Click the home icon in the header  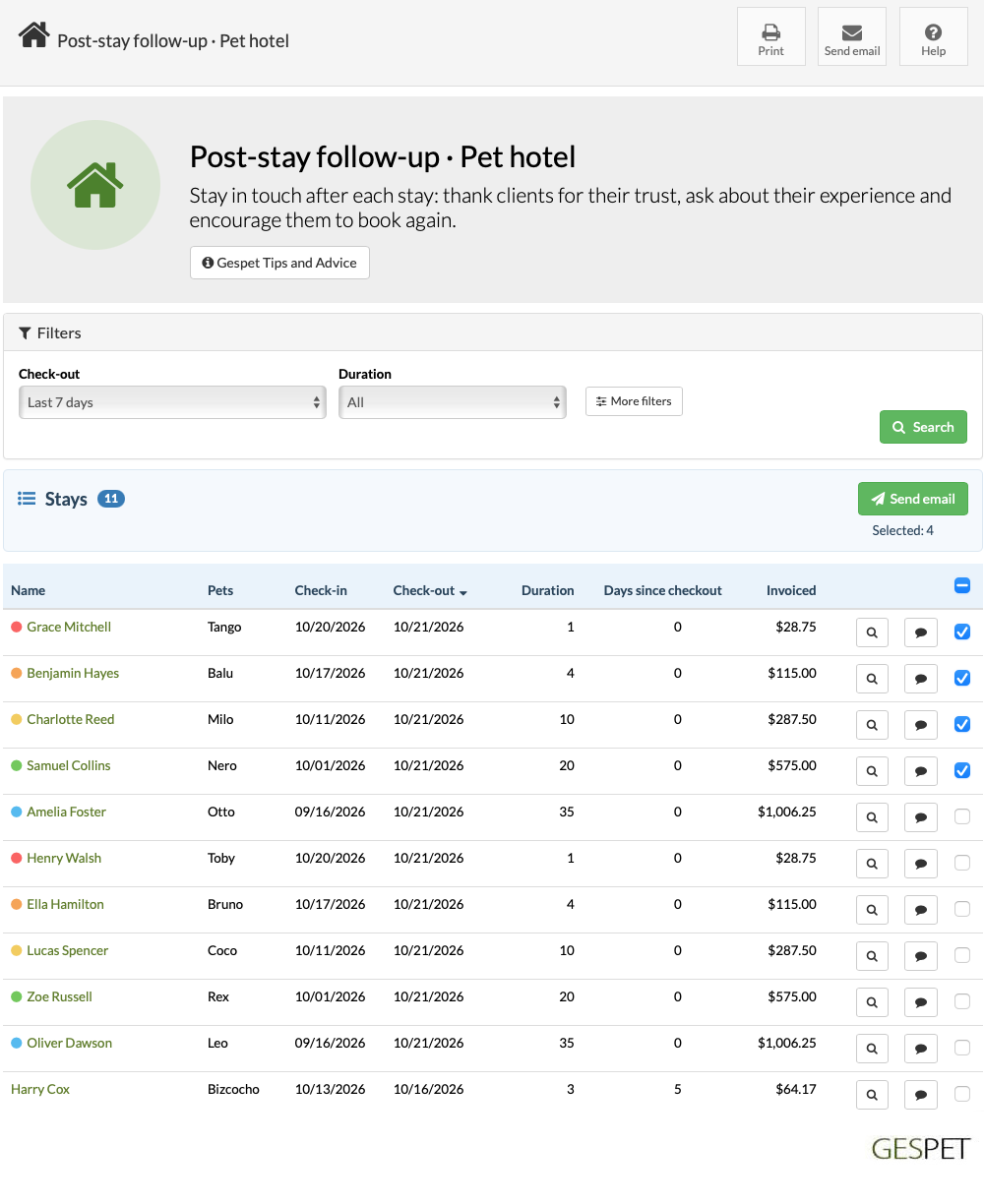(34, 35)
